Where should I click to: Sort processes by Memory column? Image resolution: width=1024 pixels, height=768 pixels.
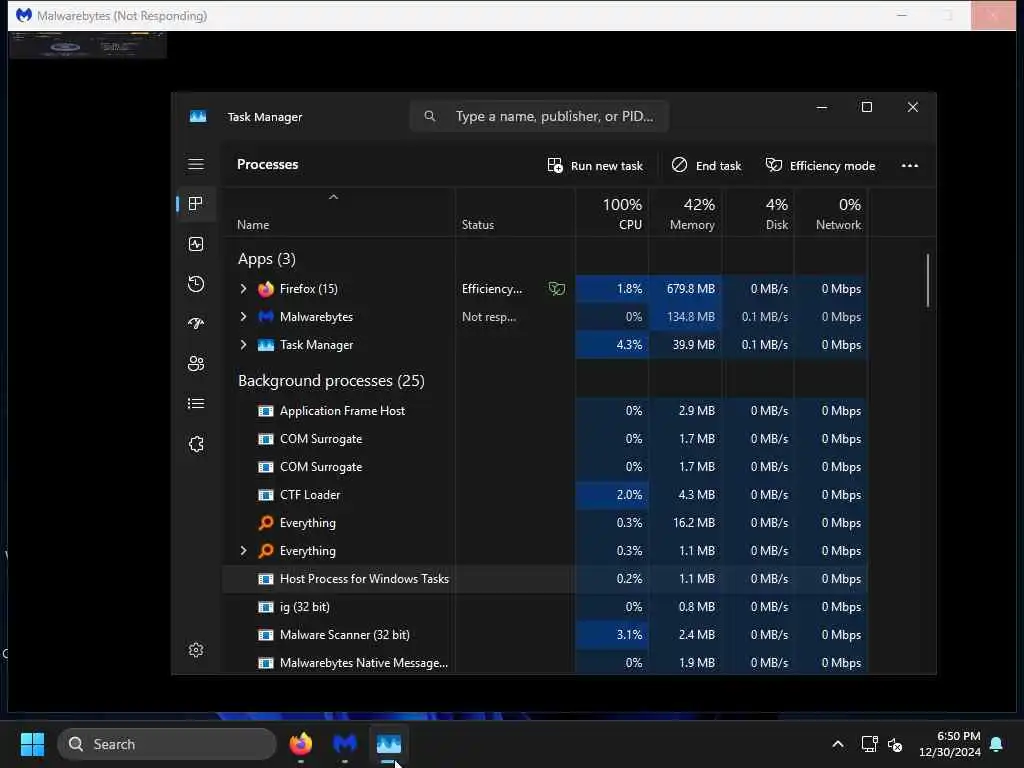coord(685,214)
